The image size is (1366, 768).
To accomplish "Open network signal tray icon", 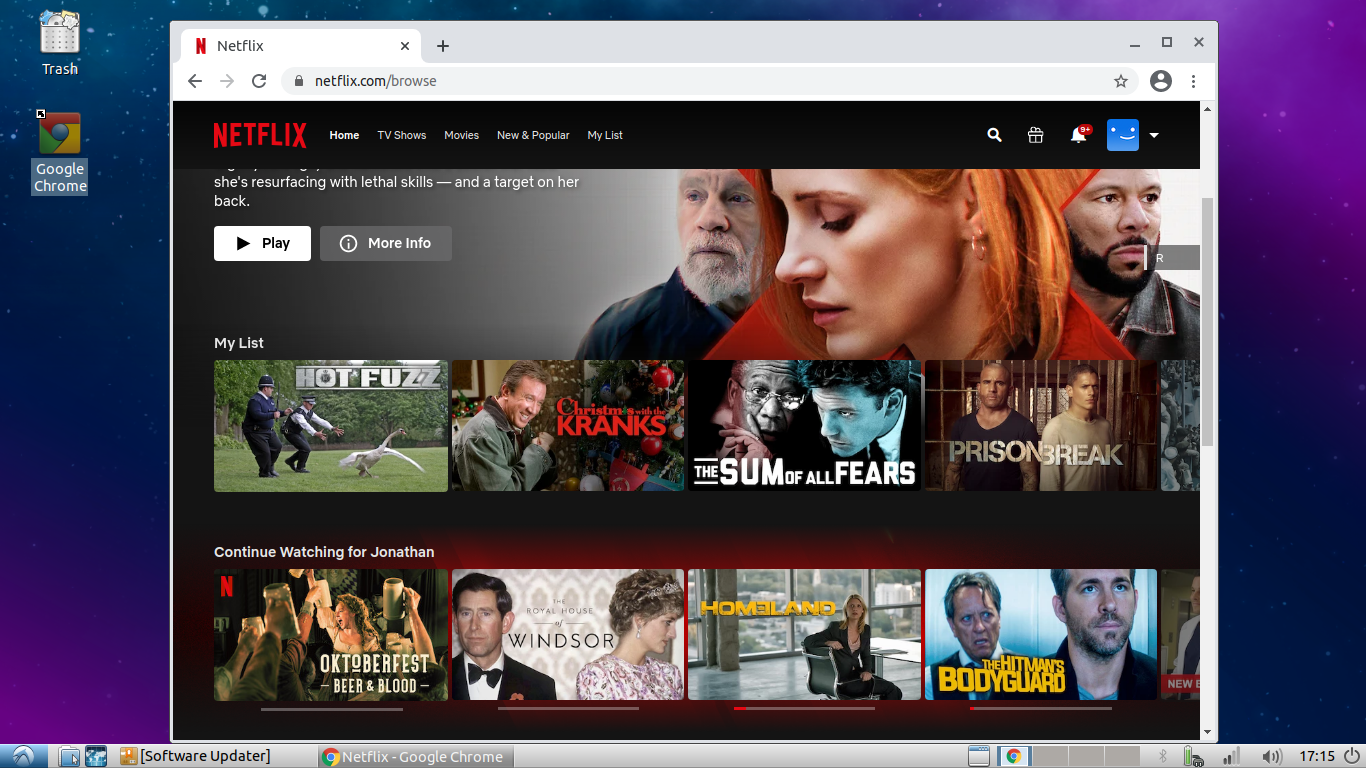I will 1232,756.
